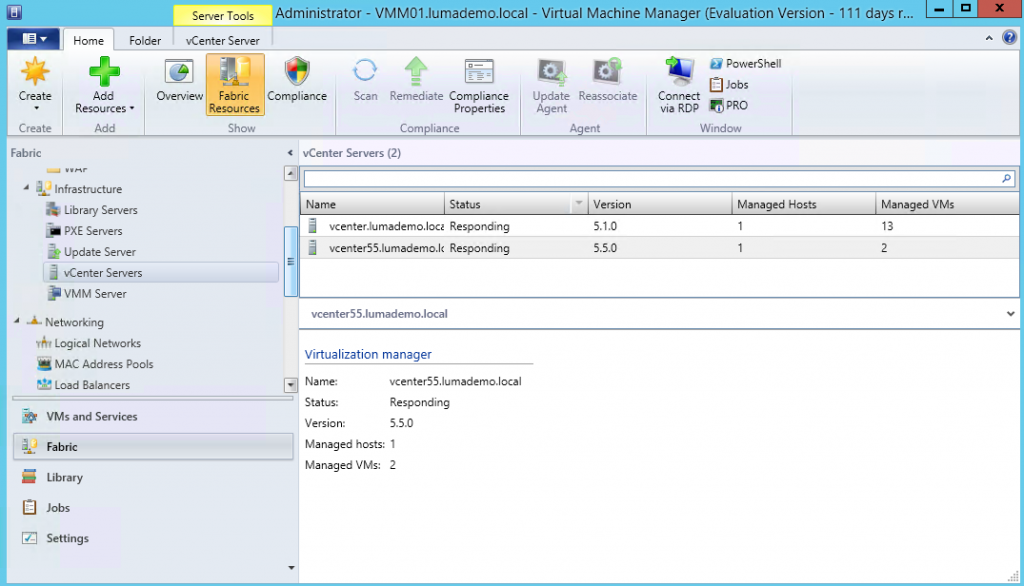Select Library Servers in the tree
The image size is (1024, 586).
click(x=92, y=210)
